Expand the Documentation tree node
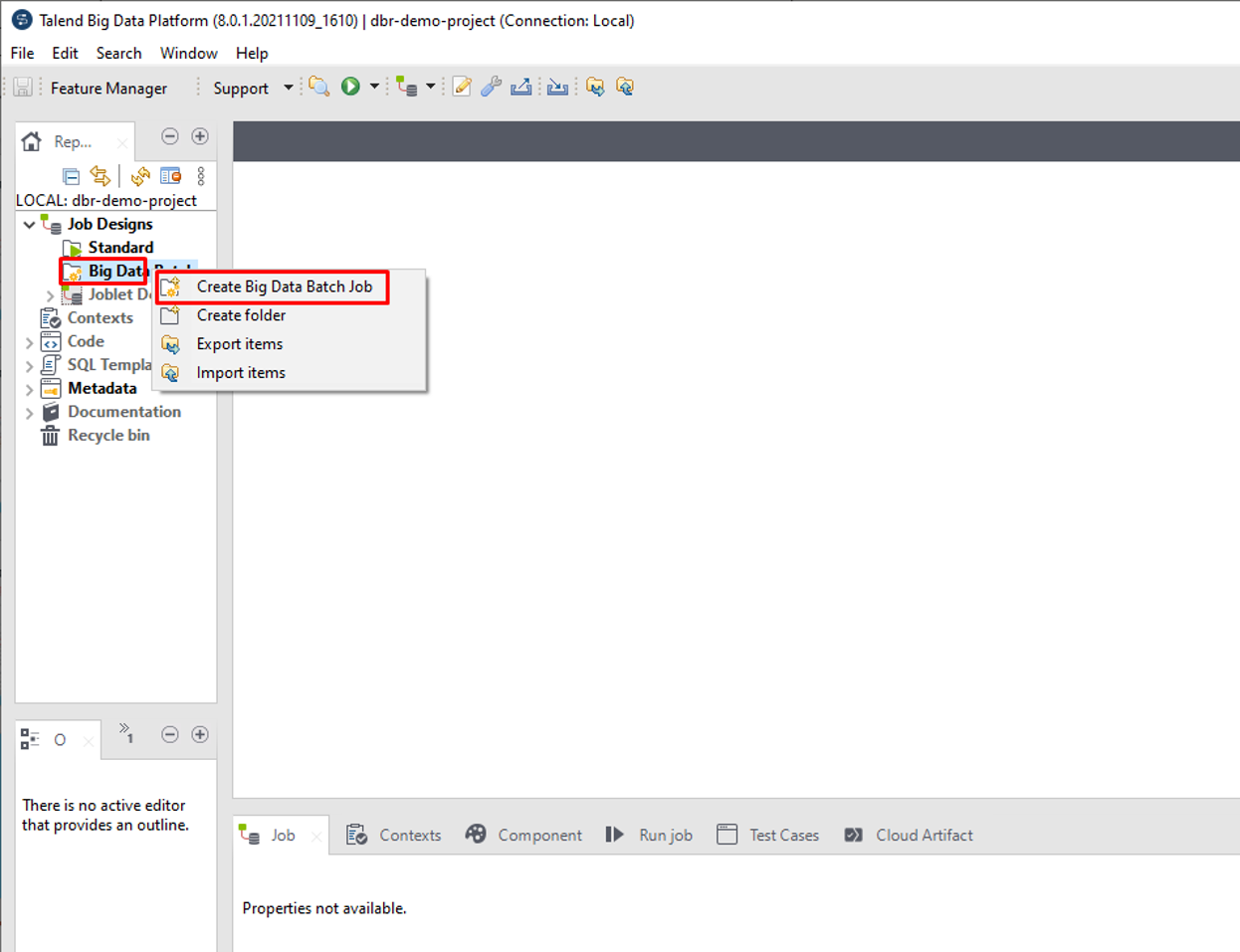The width and height of the screenshot is (1240, 952). [30, 412]
